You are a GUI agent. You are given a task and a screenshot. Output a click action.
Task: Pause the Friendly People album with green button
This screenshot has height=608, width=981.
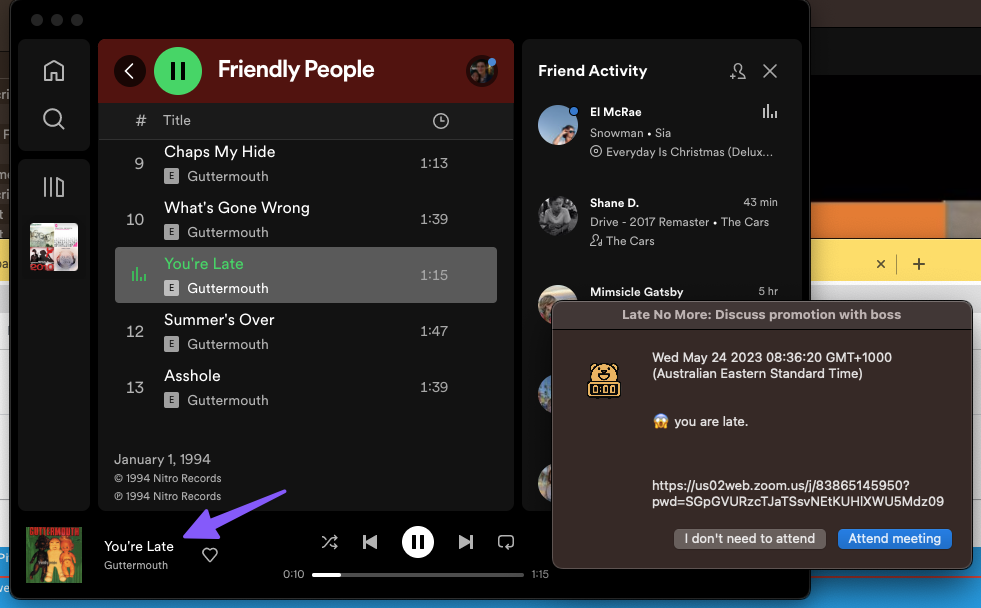[178, 71]
